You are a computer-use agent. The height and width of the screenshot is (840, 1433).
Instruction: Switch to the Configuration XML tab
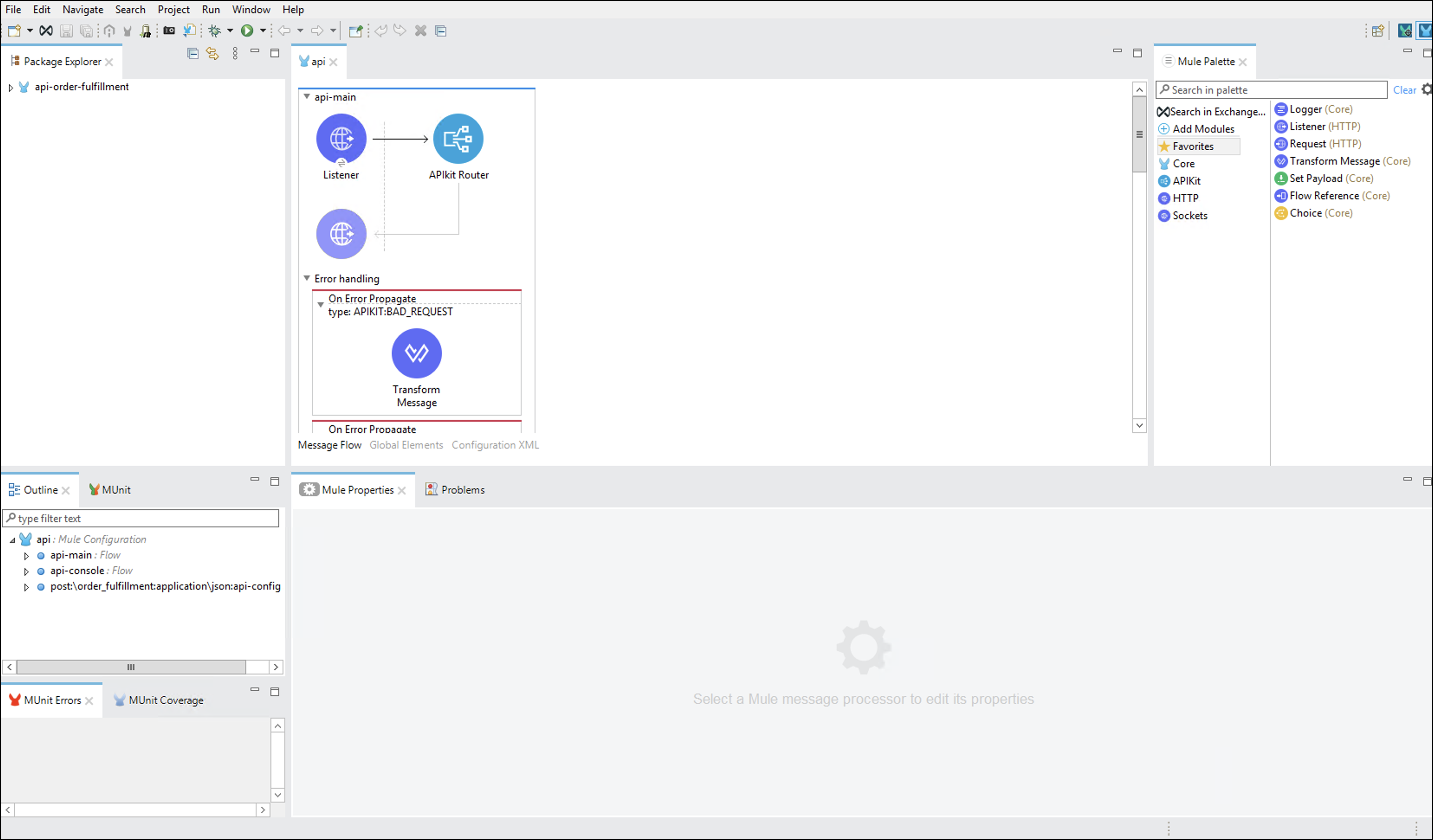tap(495, 445)
